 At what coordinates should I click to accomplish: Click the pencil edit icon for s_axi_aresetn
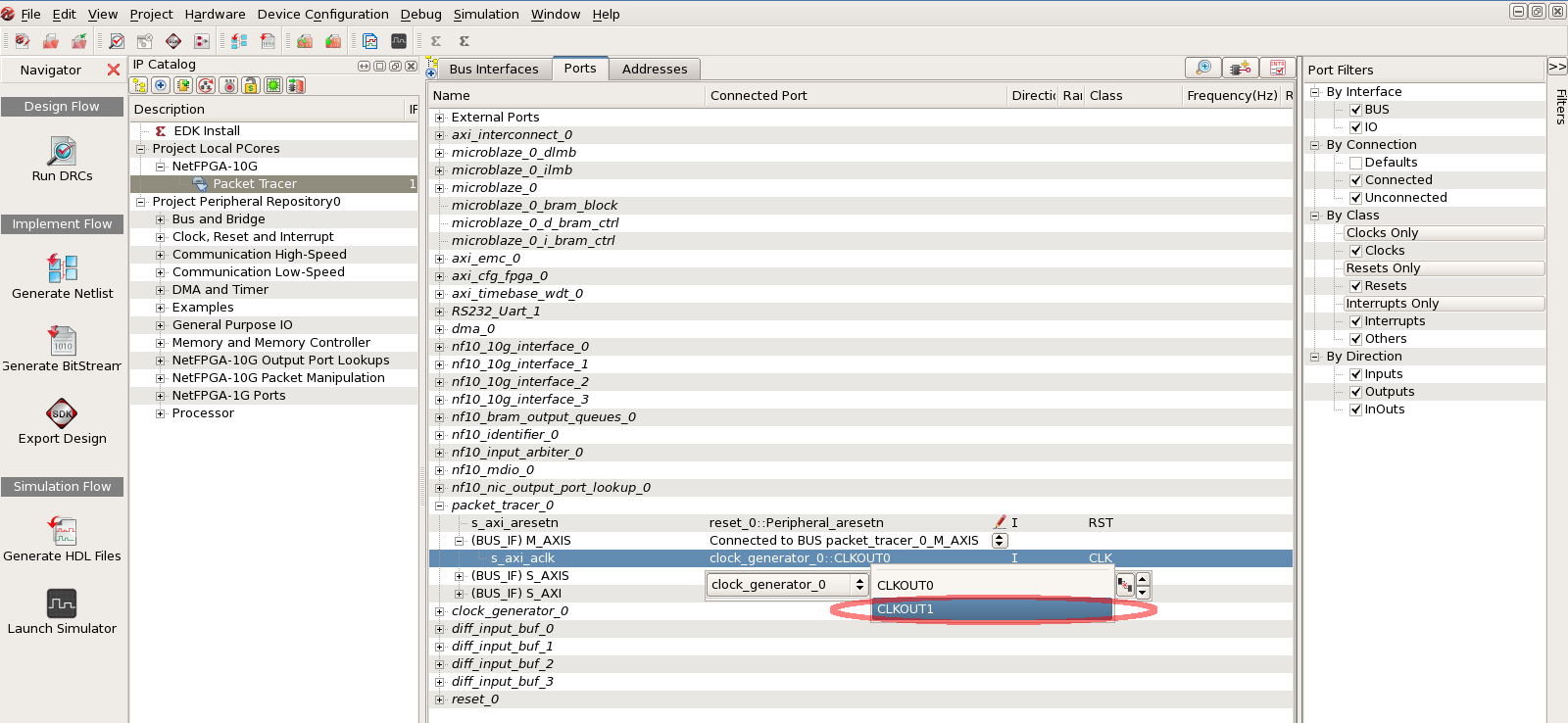coord(1000,523)
